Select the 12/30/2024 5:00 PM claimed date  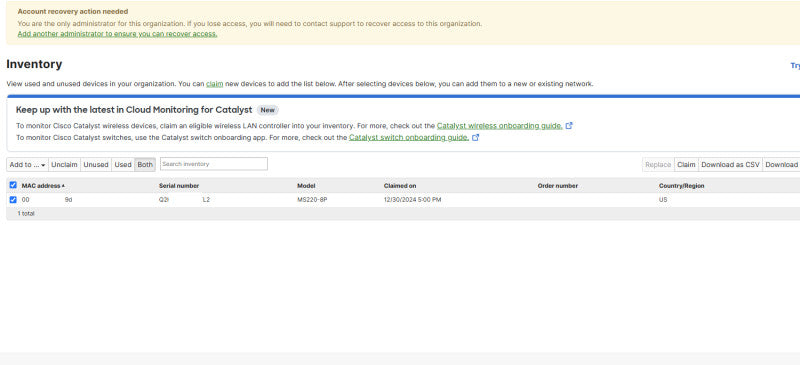point(412,200)
